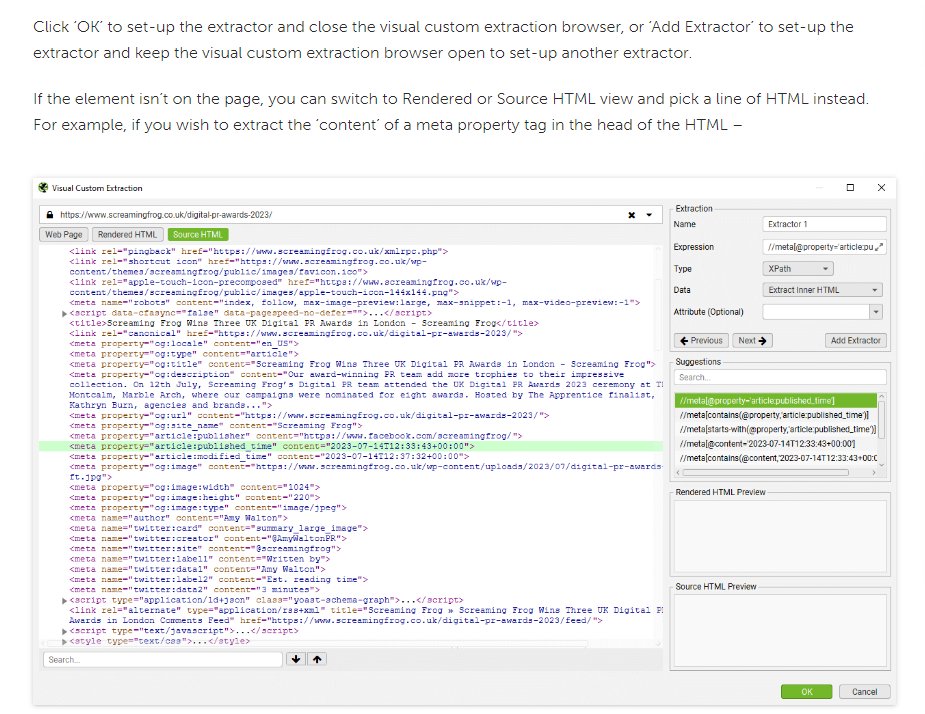Click the source search field at bottom
925x714 pixels.
point(163,660)
